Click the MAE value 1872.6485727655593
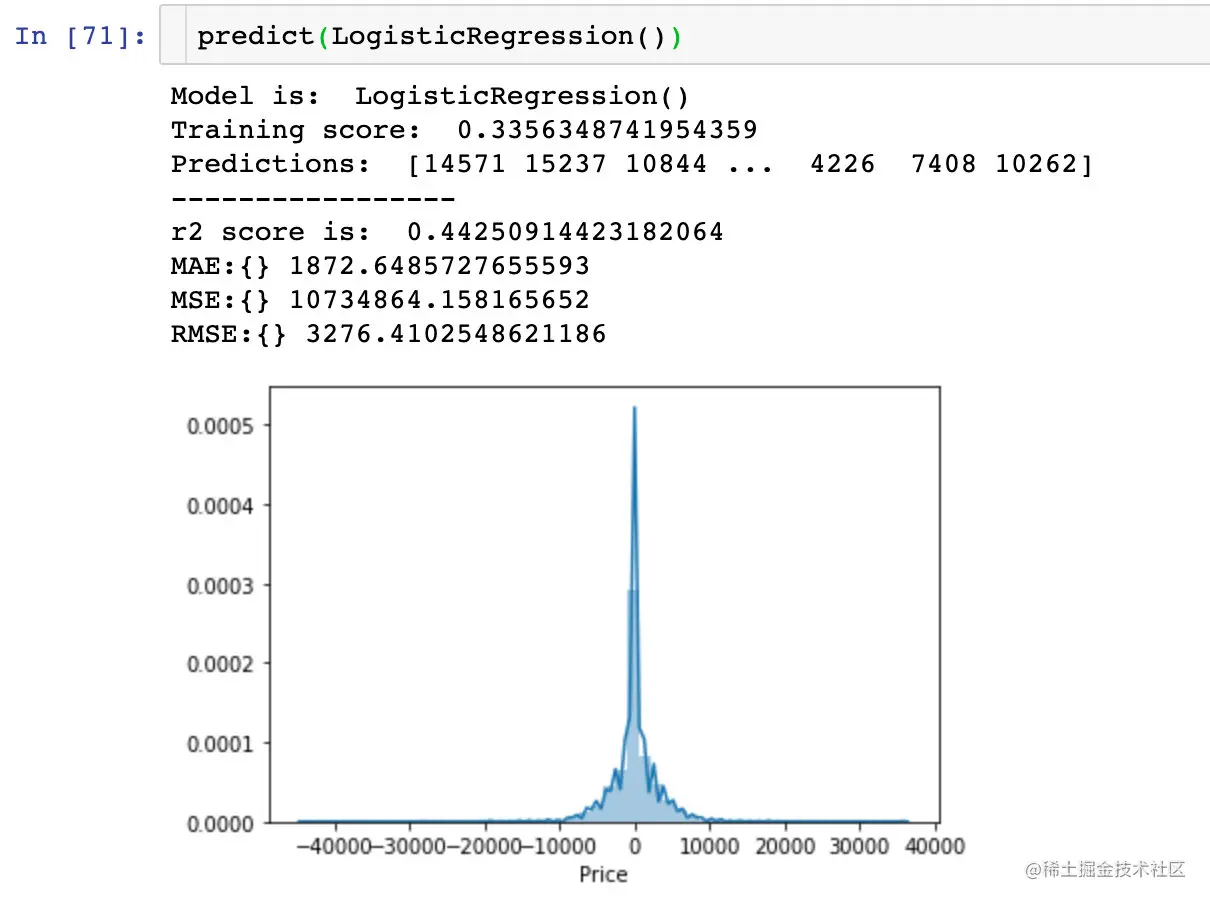 coord(439,266)
